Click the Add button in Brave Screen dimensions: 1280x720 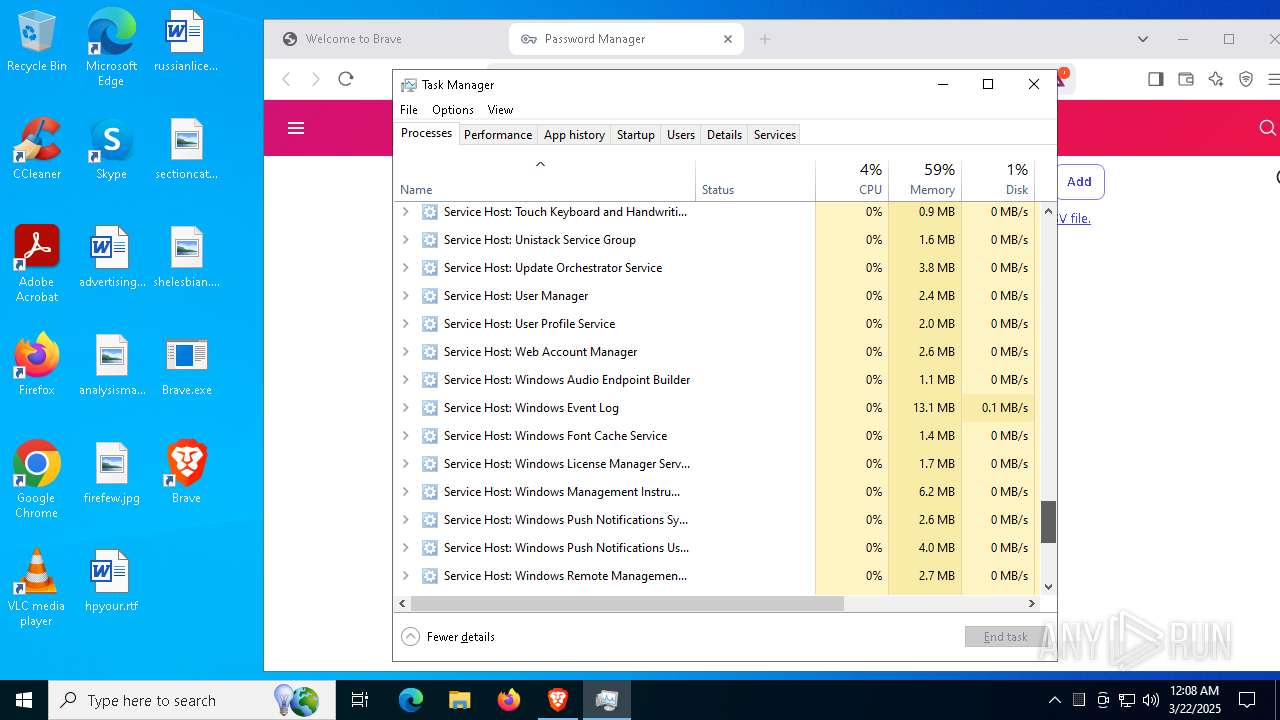click(x=1079, y=182)
